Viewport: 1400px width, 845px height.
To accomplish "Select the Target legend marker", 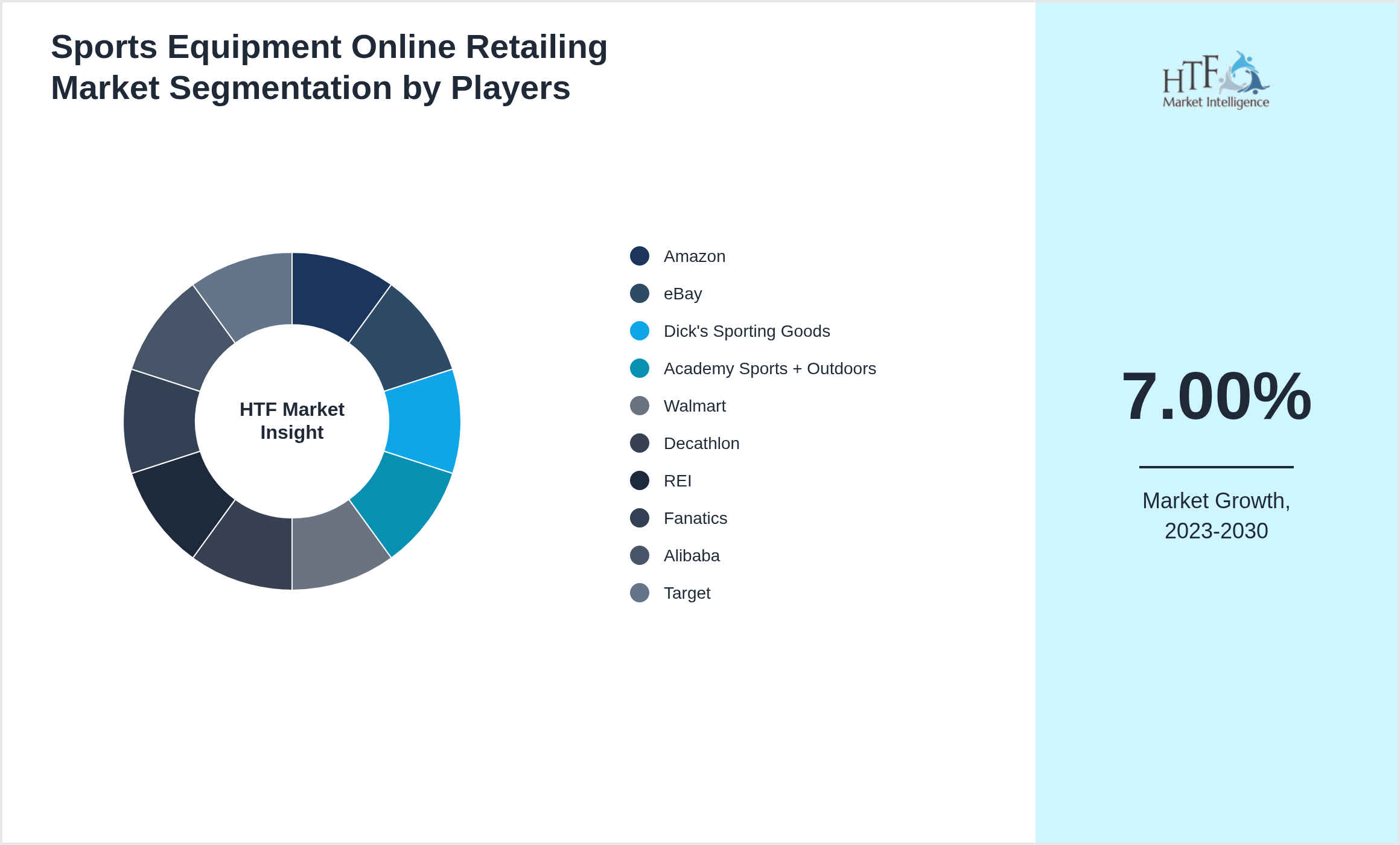I will 640,593.
